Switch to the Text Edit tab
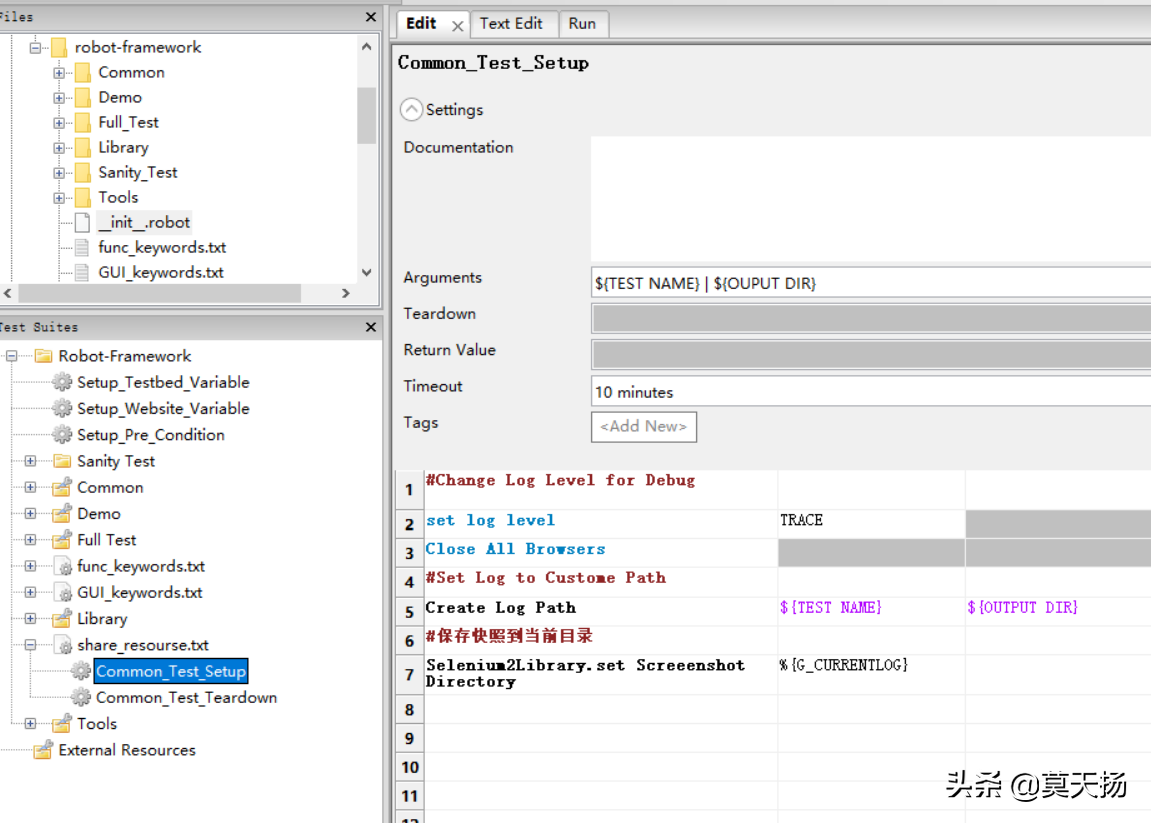The image size is (1151, 823). tap(511, 23)
